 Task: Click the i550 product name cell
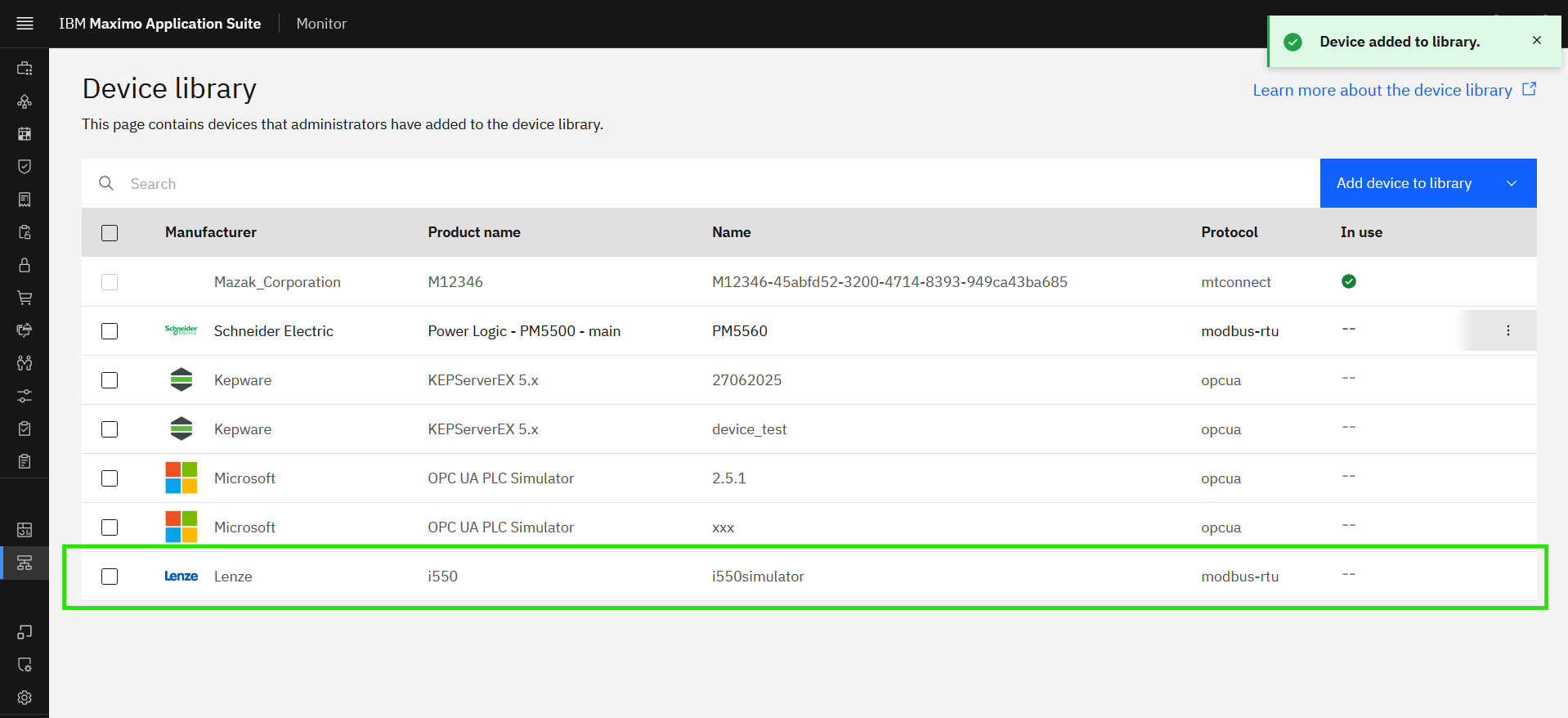tap(442, 576)
